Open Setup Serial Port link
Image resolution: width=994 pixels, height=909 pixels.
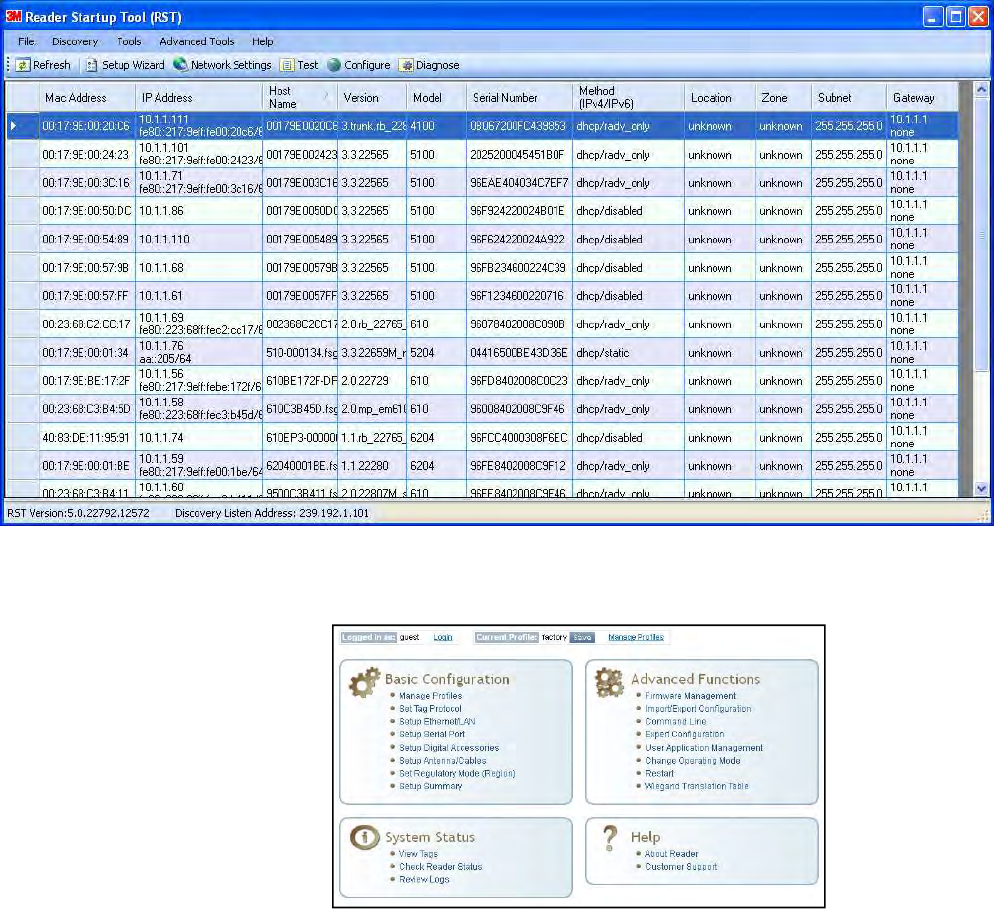click(432, 734)
